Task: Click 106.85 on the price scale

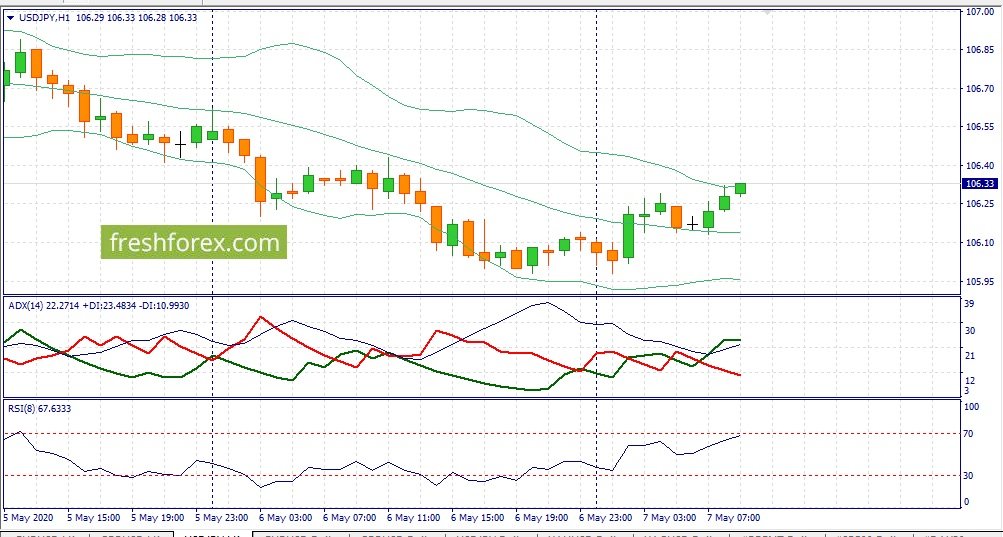Action: (x=979, y=50)
